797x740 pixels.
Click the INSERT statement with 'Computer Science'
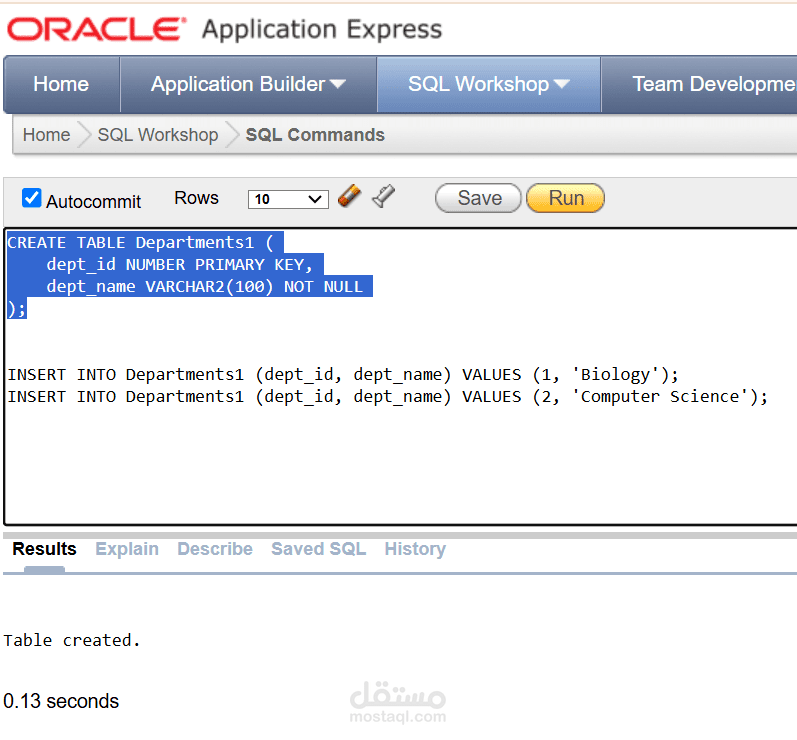pyautogui.click(x=387, y=396)
